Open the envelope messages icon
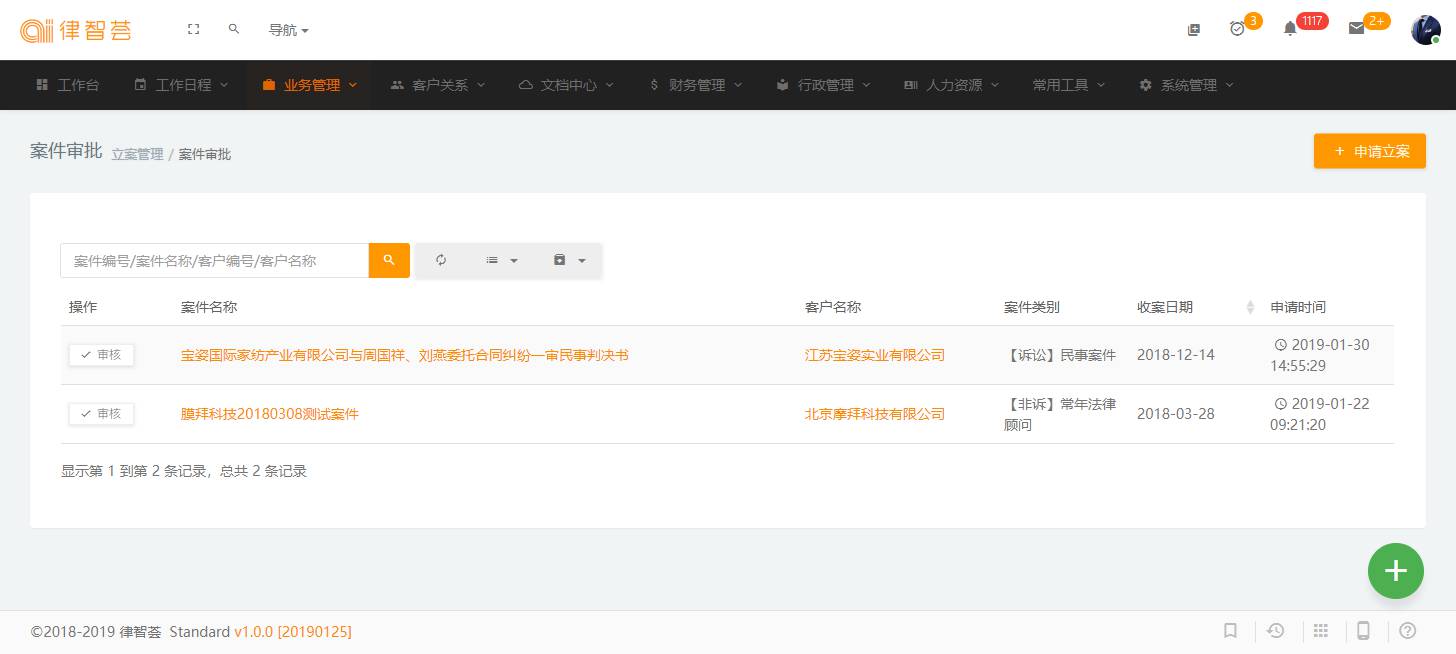This screenshot has height=654, width=1456. [x=1356, y=29]
